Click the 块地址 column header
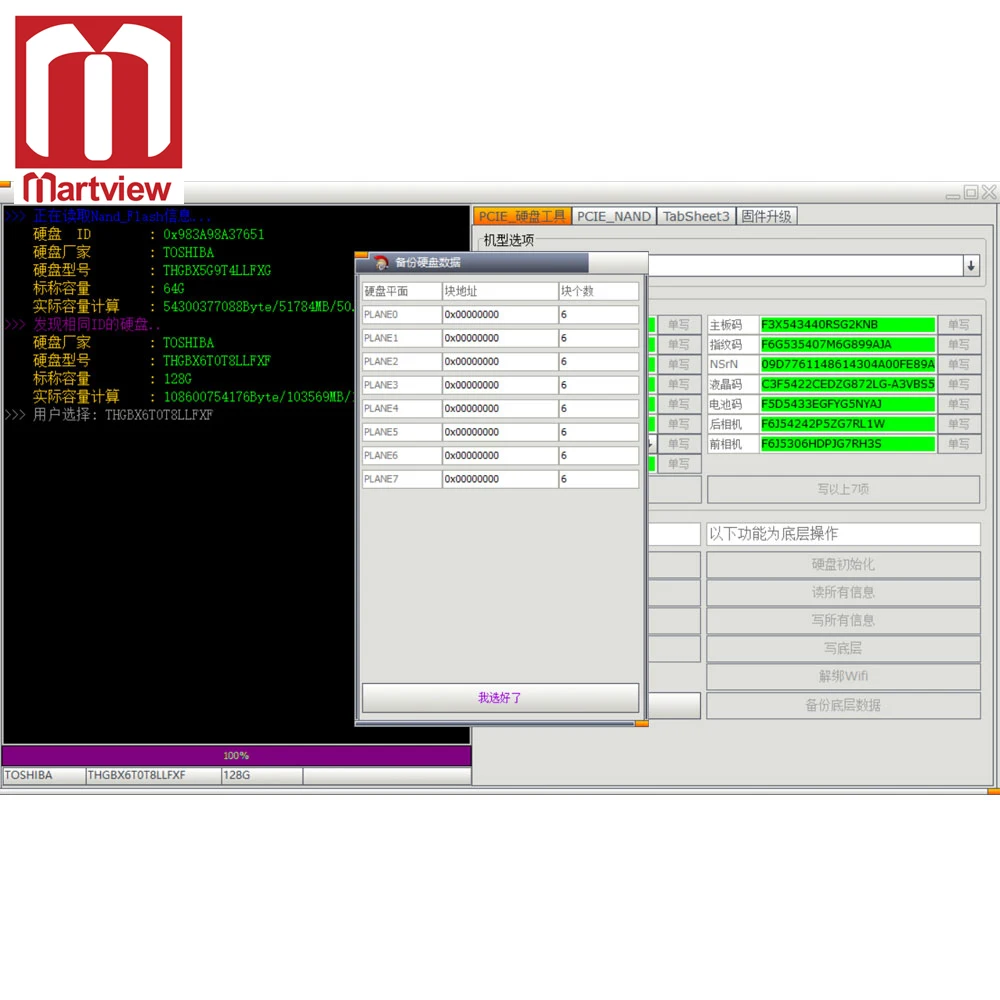1000x1000 pixels. pos(500,291)
